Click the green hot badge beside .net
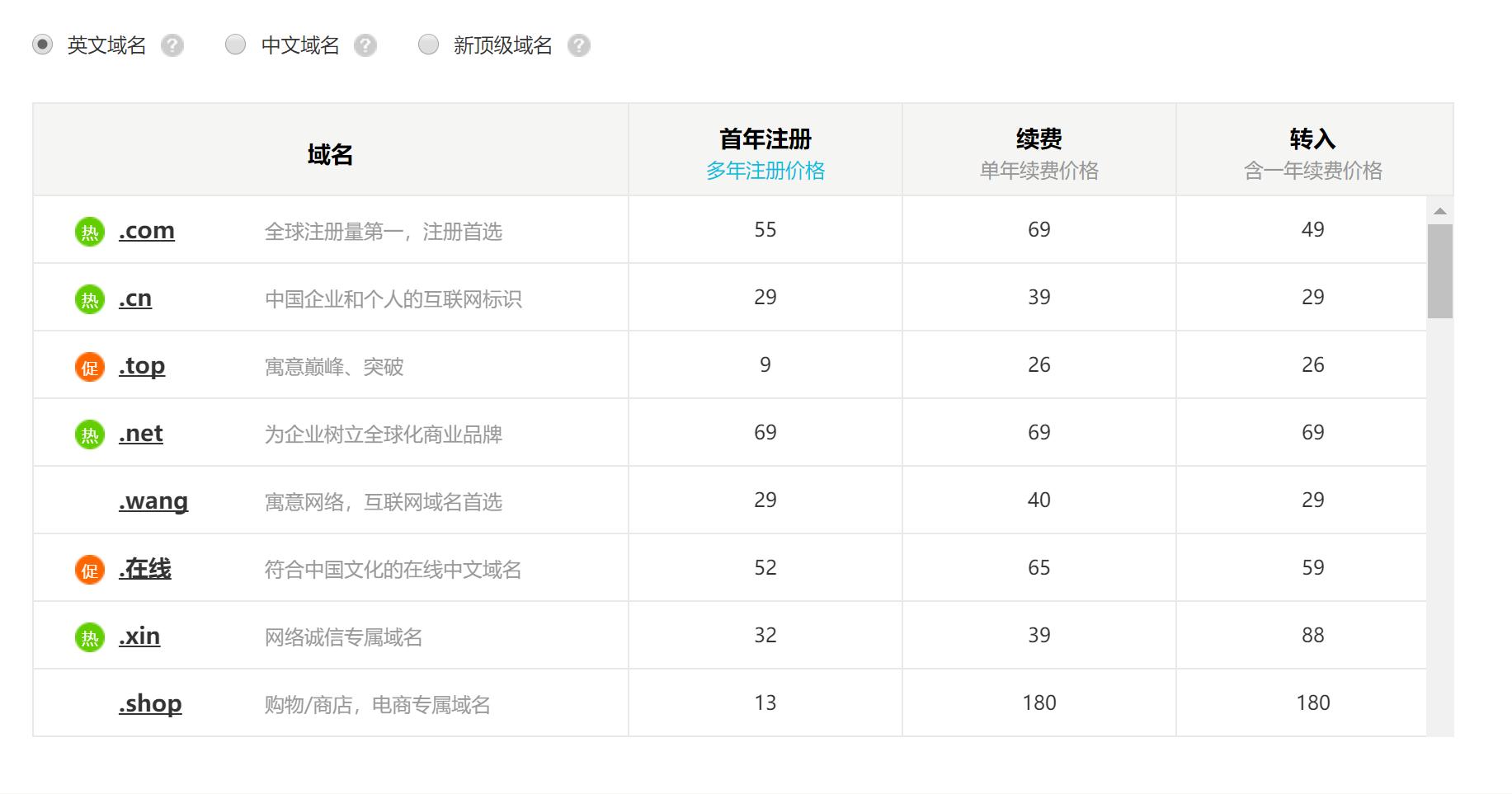The image size is (1512, 794). 90,435
